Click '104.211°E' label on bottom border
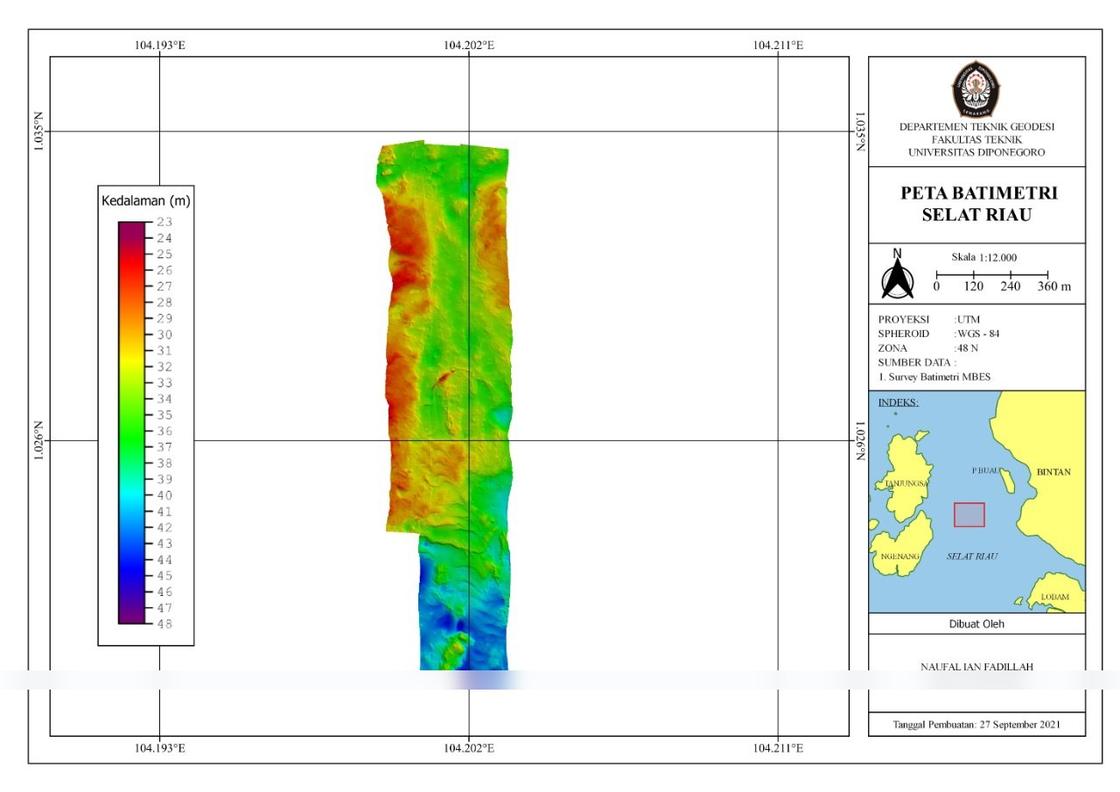Image resolution: width=1120 pixels, height=792 pixels. [x=779, y=748]
